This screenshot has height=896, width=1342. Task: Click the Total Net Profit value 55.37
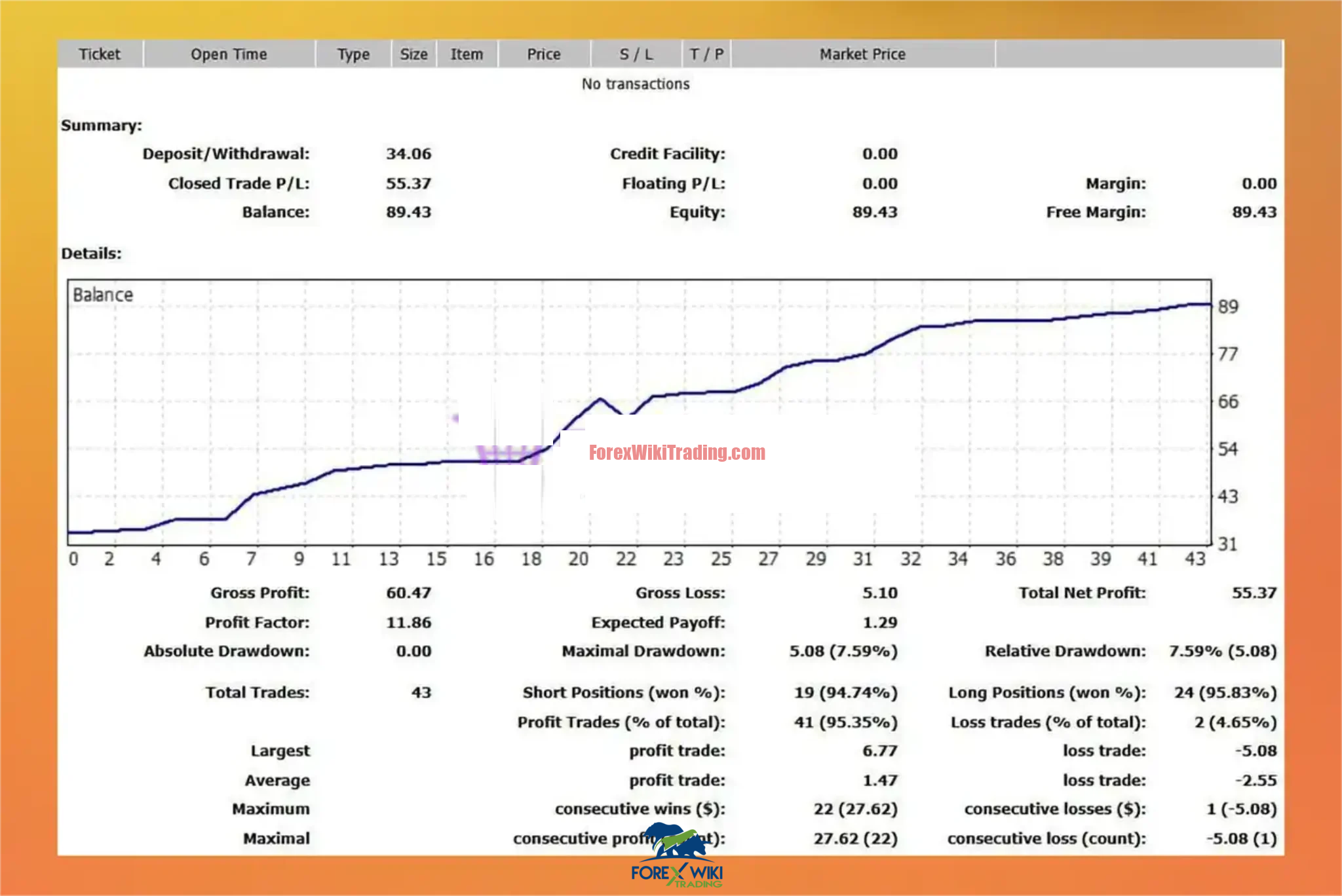point(1254,593)
